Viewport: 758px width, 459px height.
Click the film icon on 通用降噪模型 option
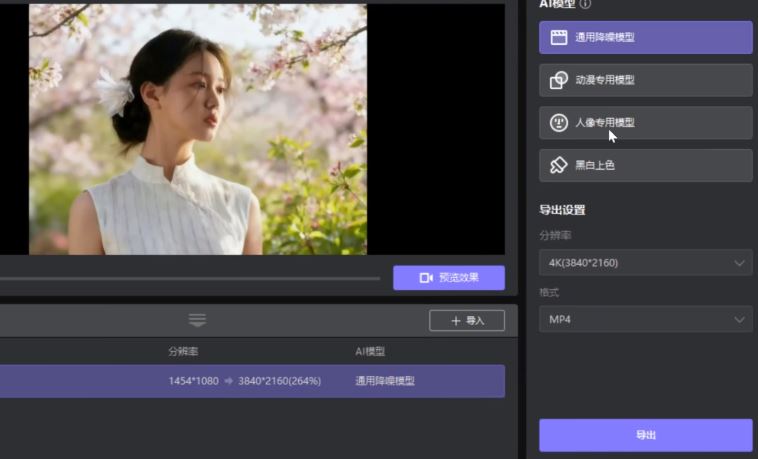[559, 37]
